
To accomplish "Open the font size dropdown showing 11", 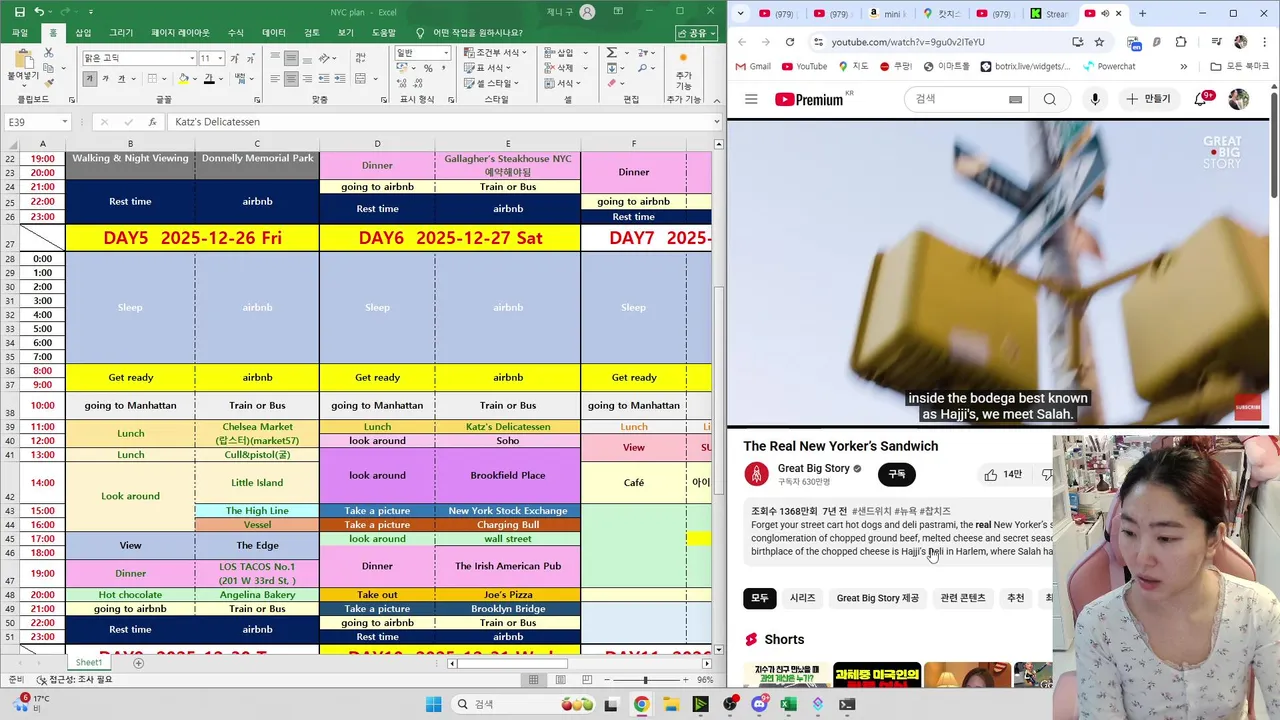I will [220, 58].
